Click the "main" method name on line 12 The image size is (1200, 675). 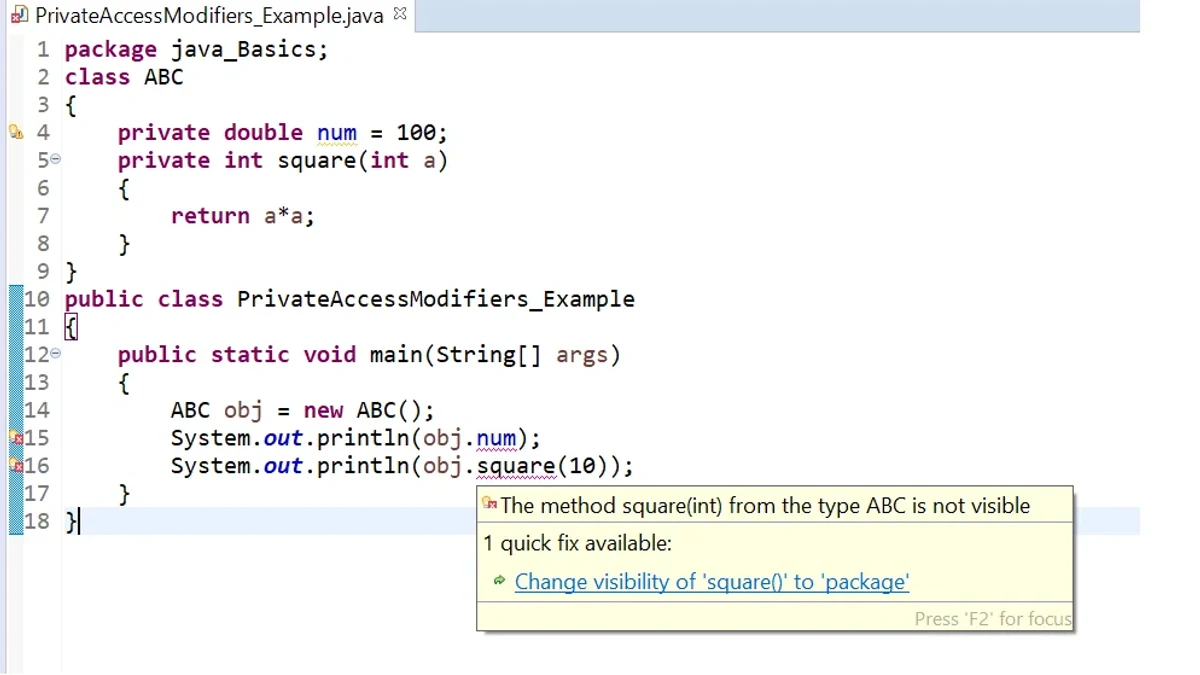396,355
